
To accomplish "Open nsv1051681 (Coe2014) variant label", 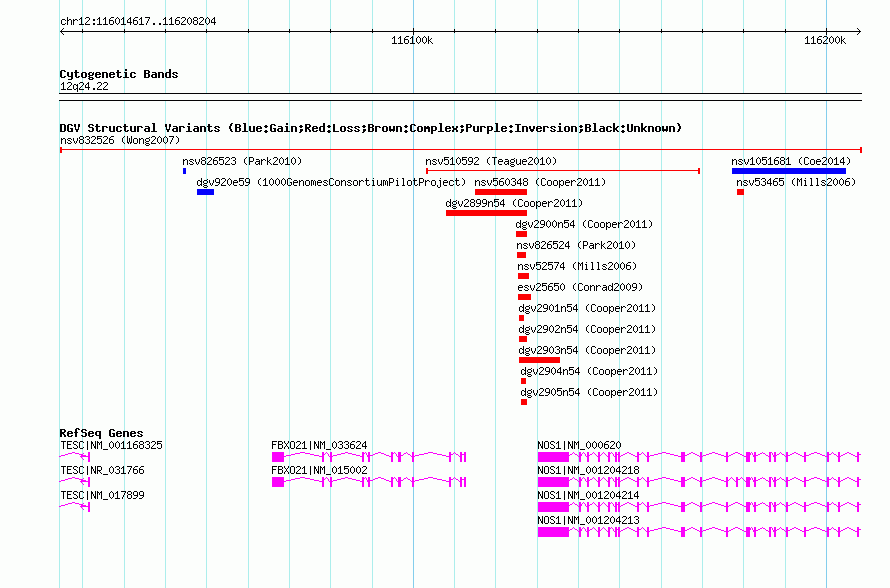I will (791, 161).
